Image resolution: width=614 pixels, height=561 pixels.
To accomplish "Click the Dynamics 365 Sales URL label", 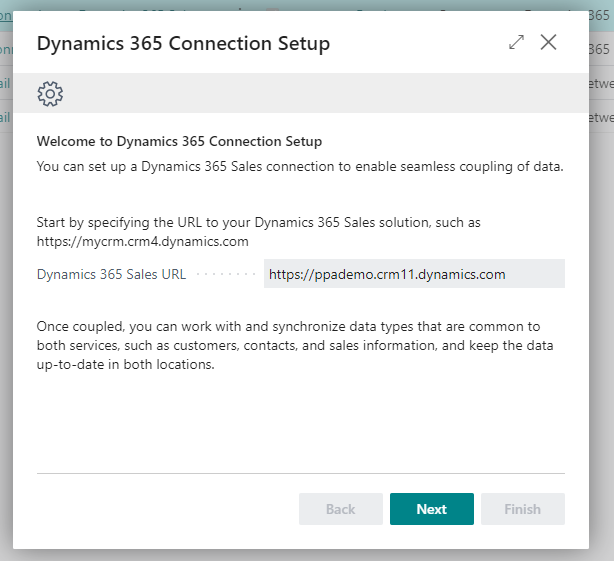I will point(111,274).
